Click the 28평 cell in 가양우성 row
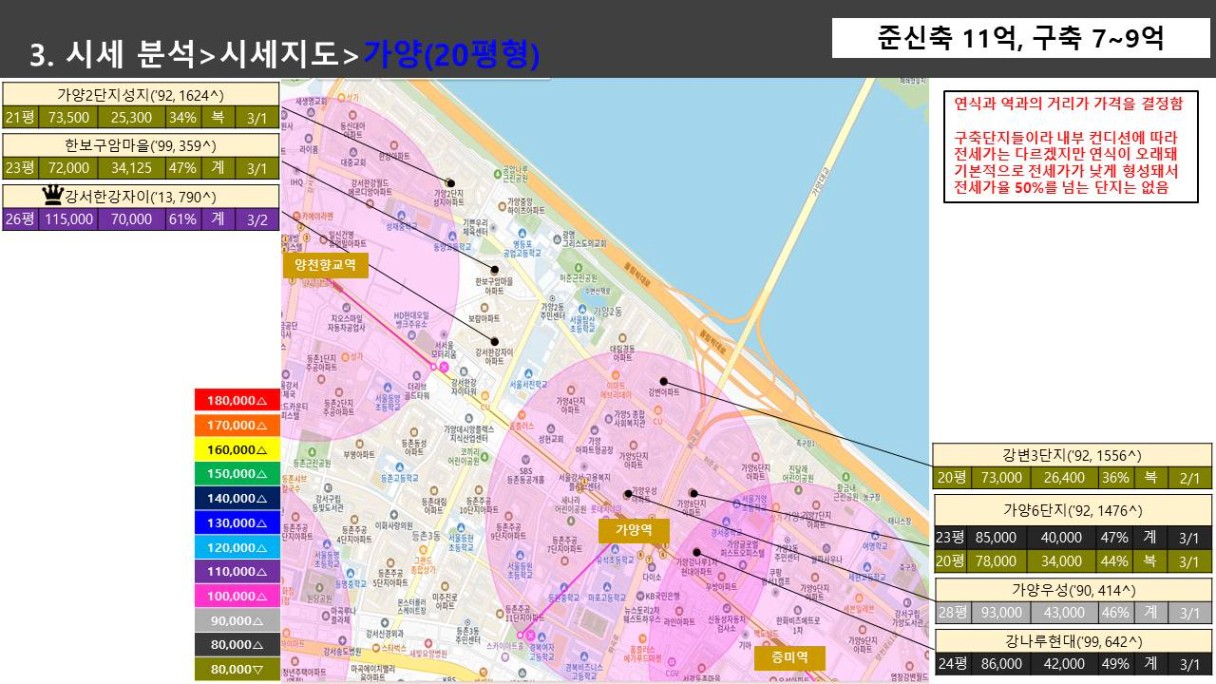 [x=951, y=612]
